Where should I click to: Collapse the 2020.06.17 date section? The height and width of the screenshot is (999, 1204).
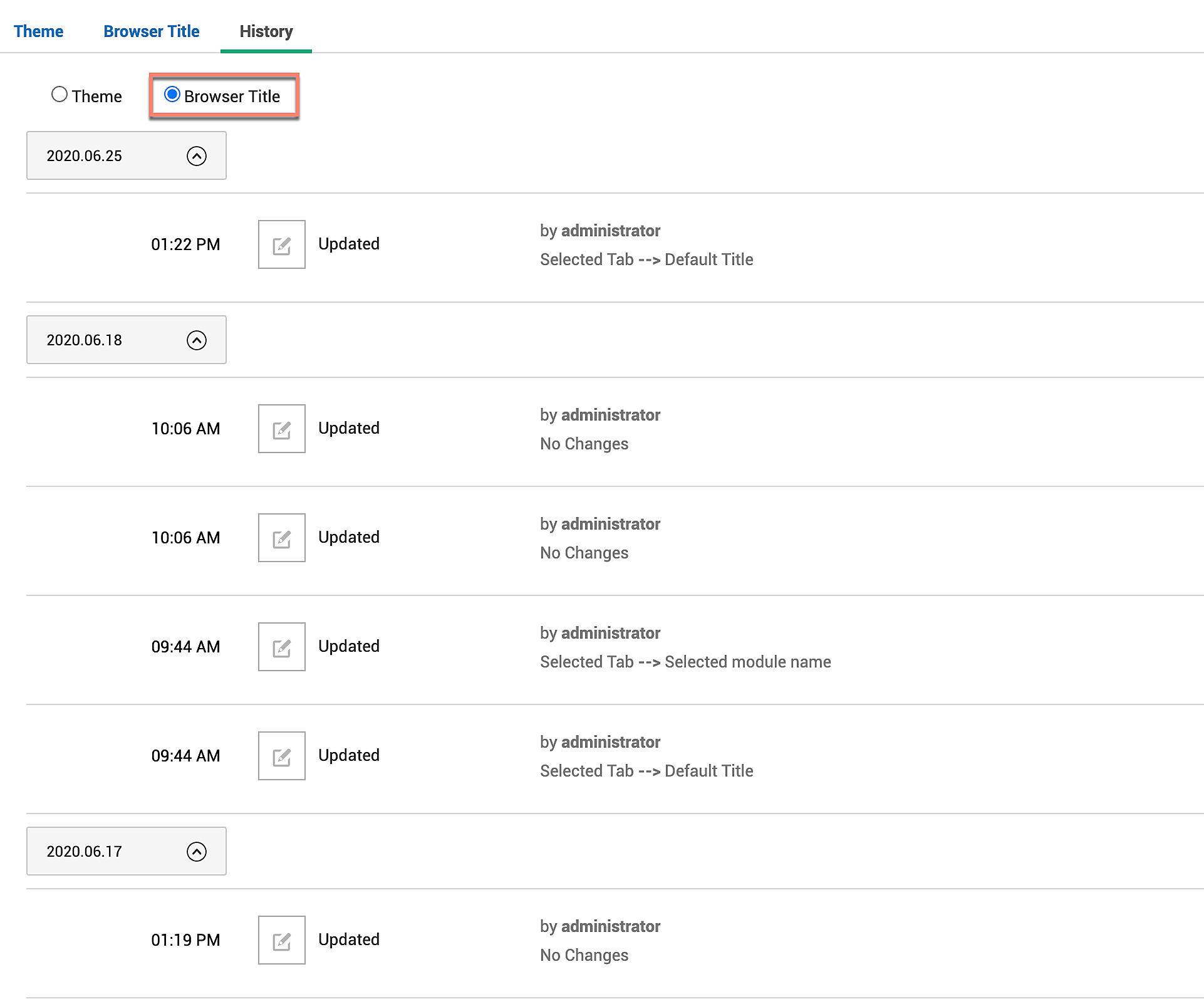pos(197,852)
